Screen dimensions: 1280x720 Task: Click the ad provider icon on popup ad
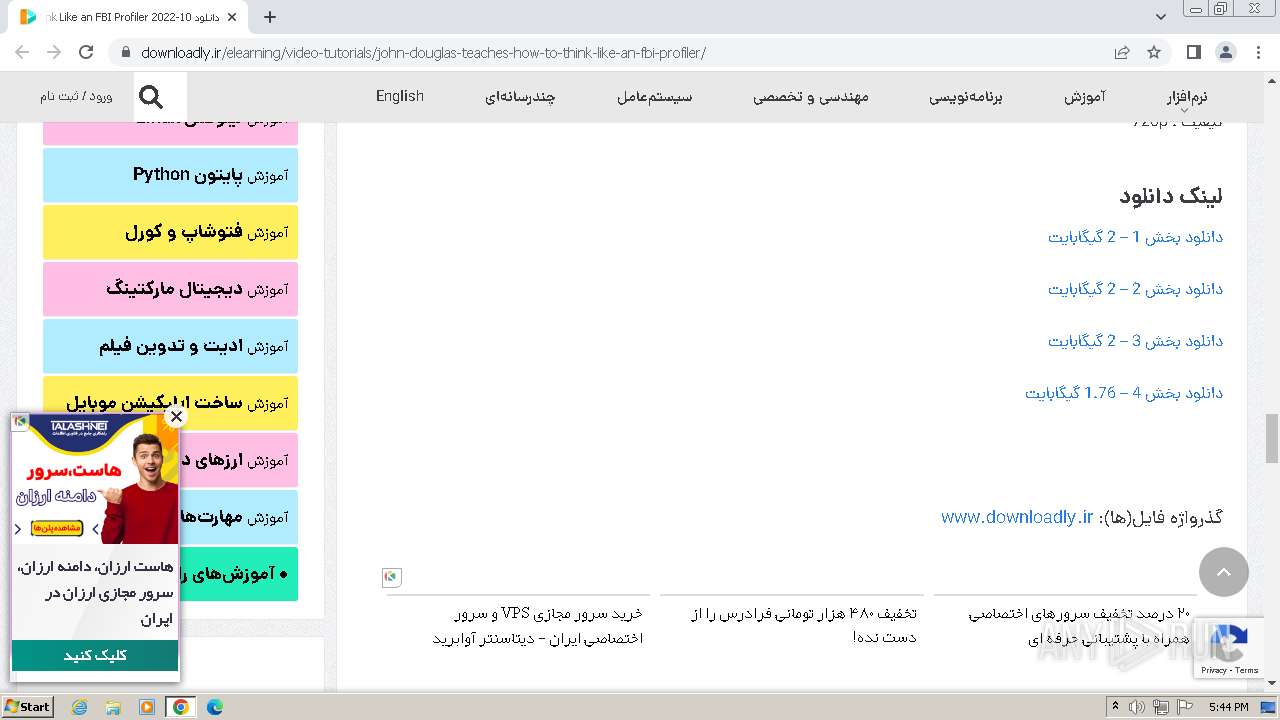[20, 422]
